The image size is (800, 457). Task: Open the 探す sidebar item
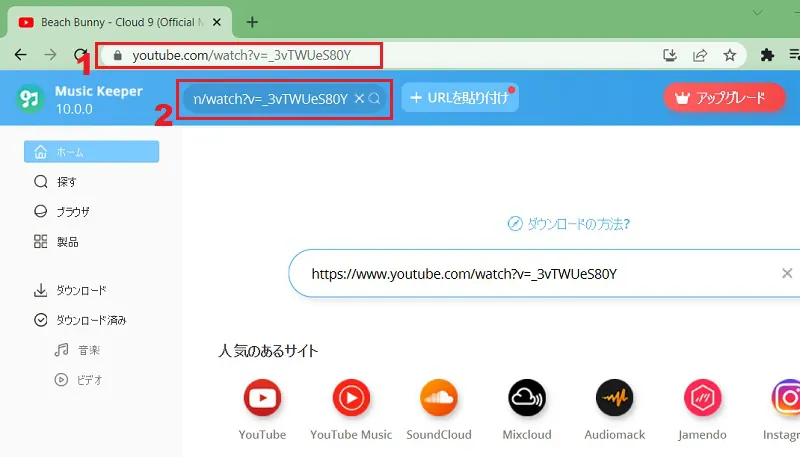pyautogui.click(x=56, y=182)
